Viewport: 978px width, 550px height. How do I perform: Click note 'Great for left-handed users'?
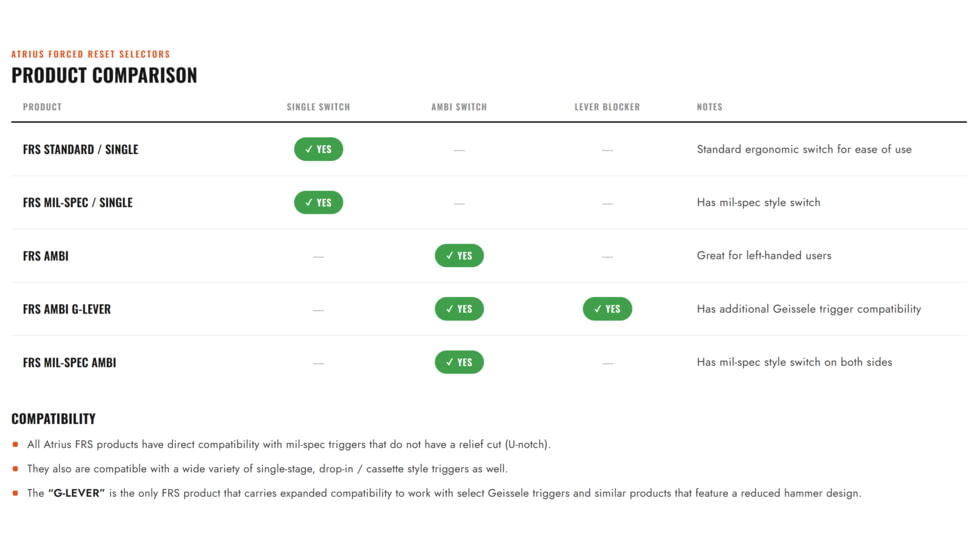[764, 255]
